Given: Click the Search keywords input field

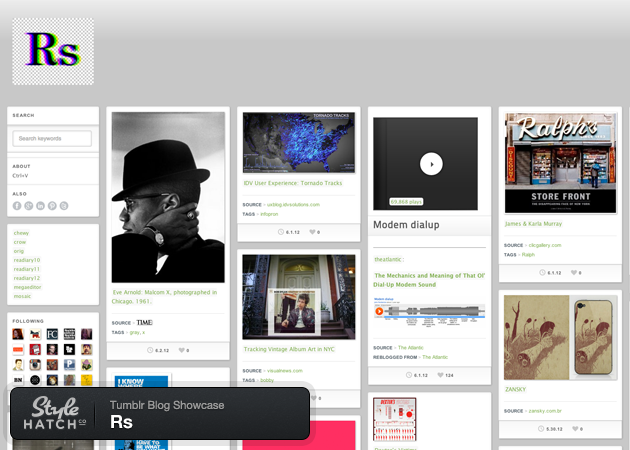Looking at the screenshot, I should pos(53,138).
